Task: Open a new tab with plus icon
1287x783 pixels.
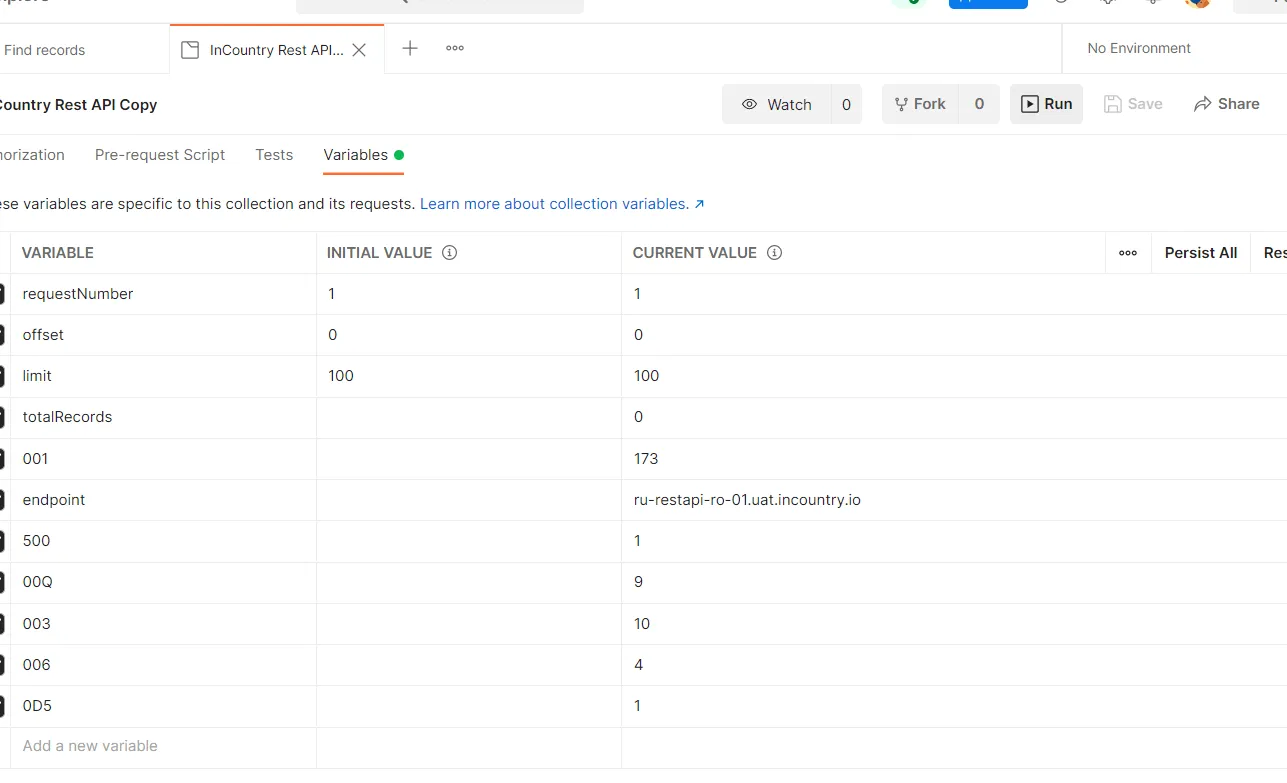Action: (x=410, y=48)
